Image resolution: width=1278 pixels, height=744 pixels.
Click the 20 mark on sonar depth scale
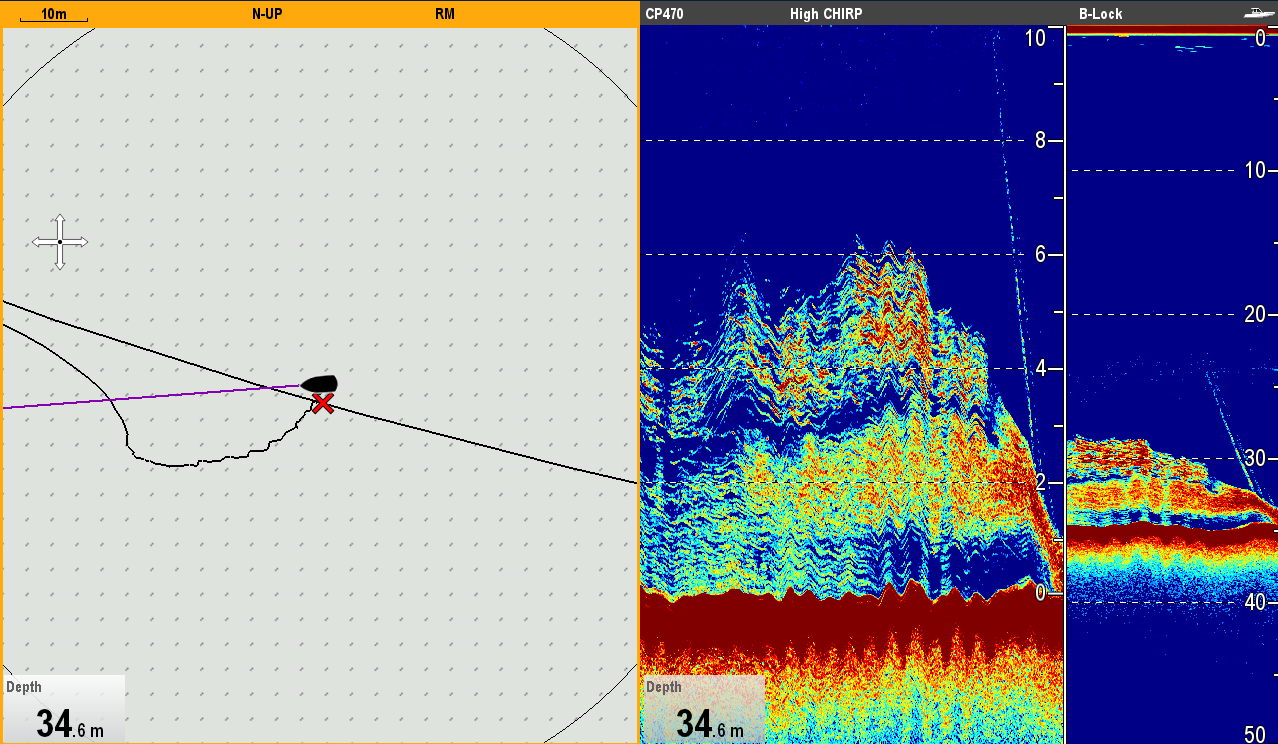coord(1253,314)
